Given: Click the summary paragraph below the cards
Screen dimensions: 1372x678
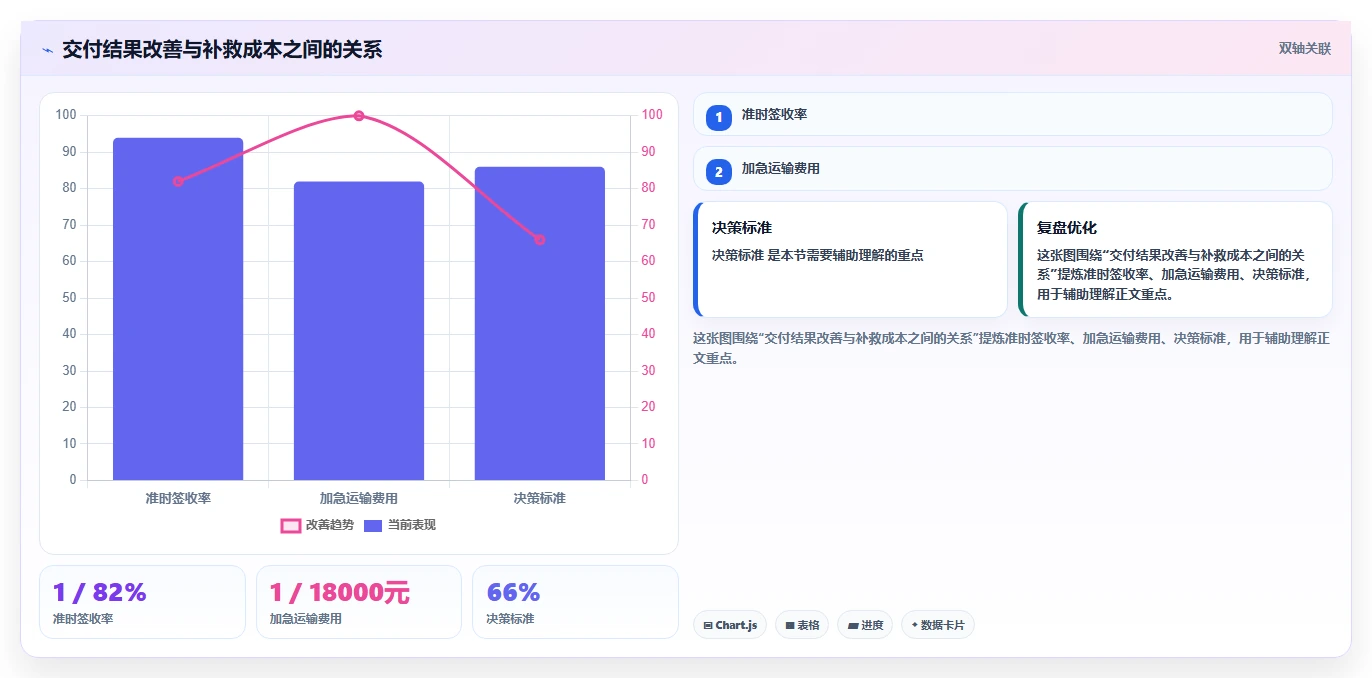Looking at the screenshot, I should tap(1011, 348).
